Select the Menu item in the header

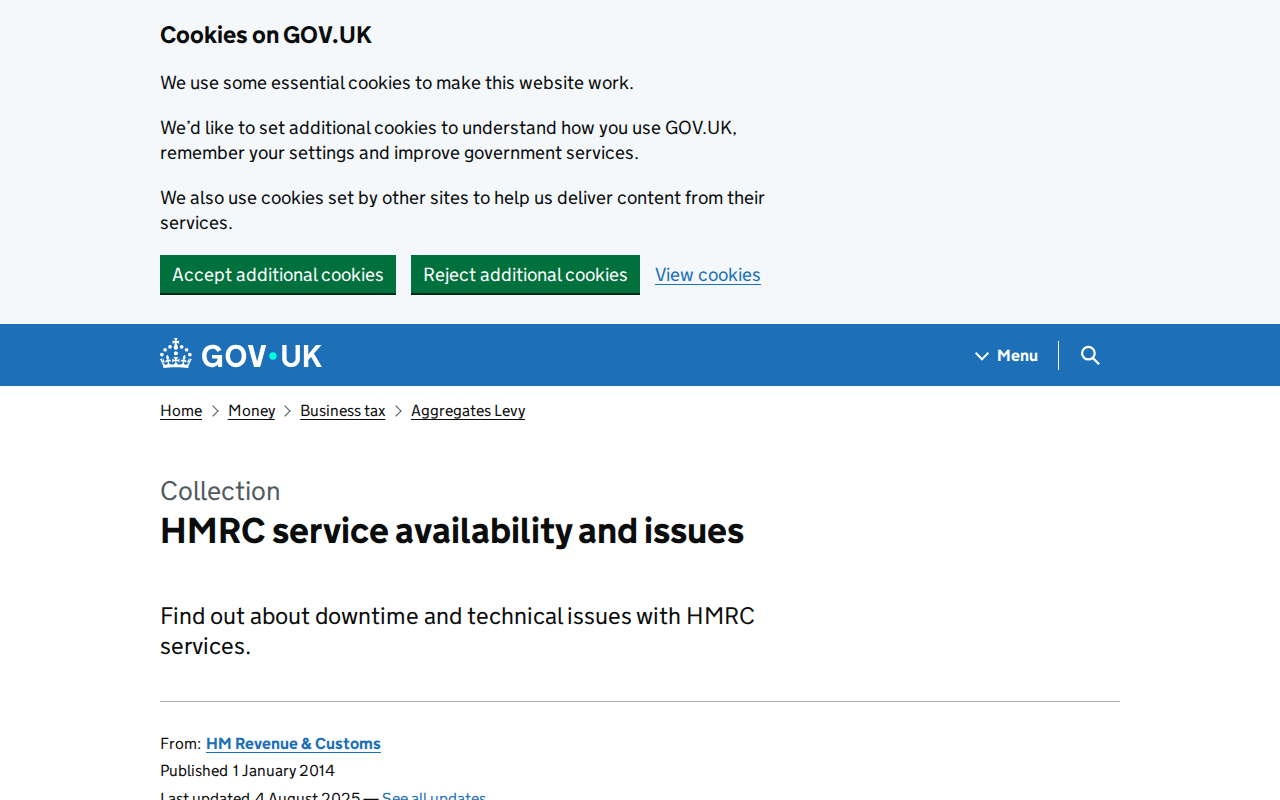pyautogui.click(x=1016, y=355)
